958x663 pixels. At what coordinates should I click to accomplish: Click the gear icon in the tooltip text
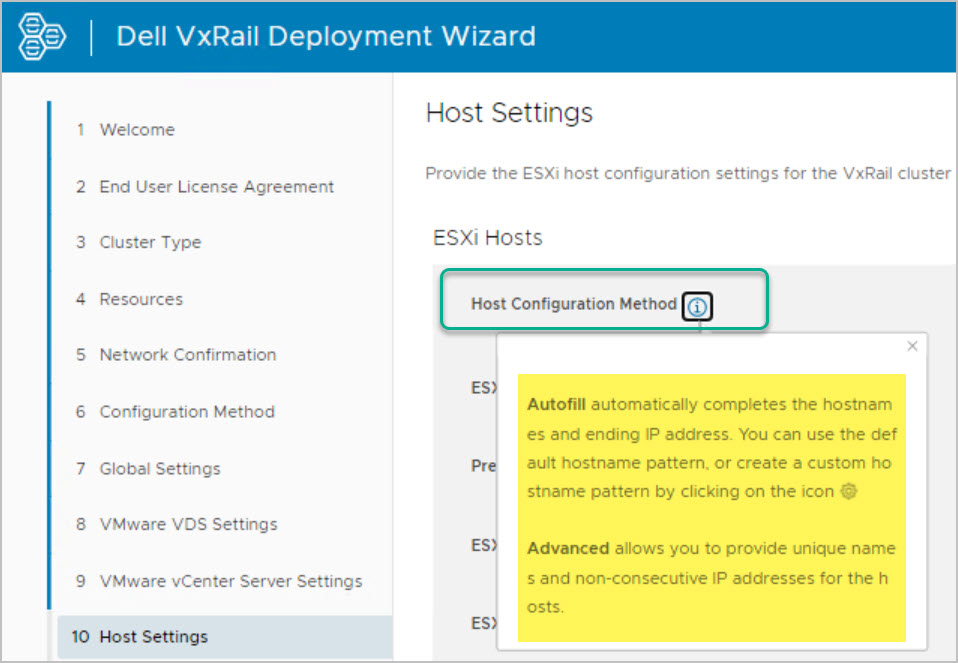click(x=849, y=491)
